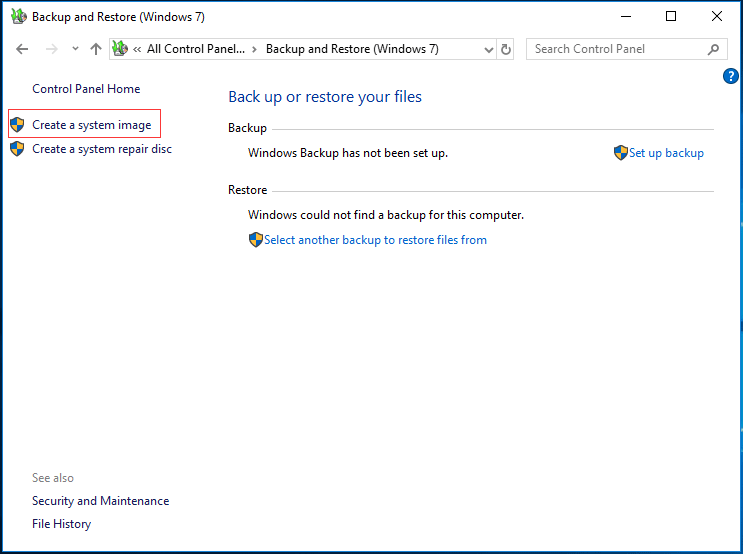
Task: Click the search magnifier icon
Action: click(713, 49)
